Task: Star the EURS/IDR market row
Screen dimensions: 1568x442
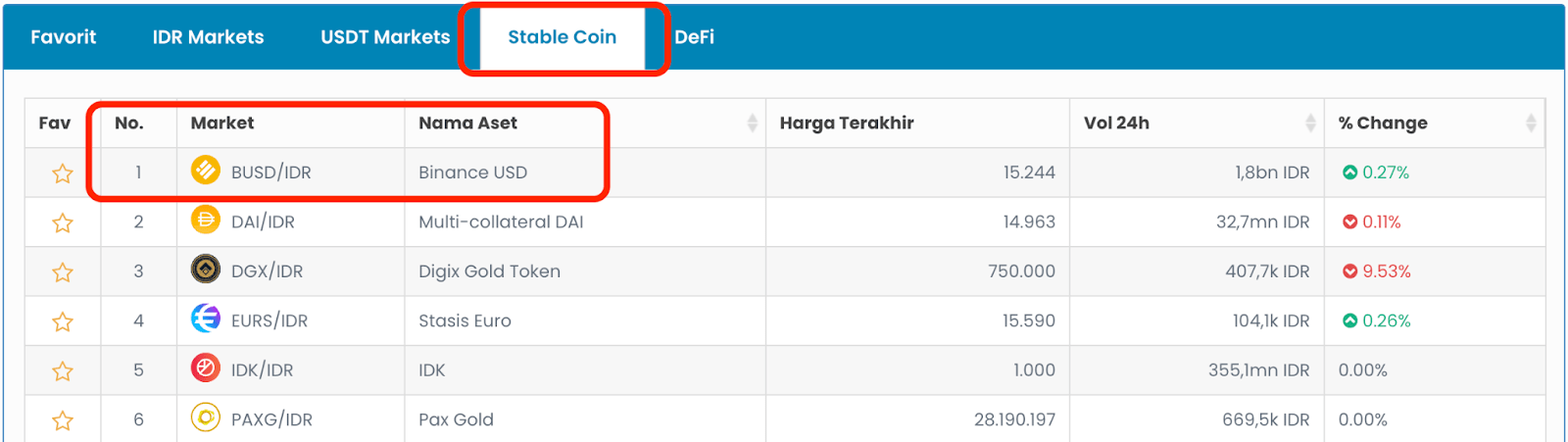Action: 63,321
